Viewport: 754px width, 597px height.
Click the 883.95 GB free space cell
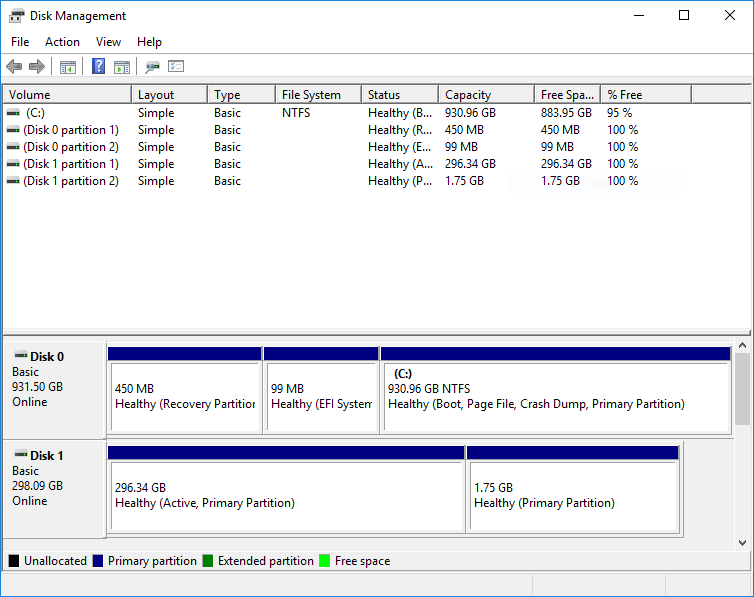[x=566, y=113]
